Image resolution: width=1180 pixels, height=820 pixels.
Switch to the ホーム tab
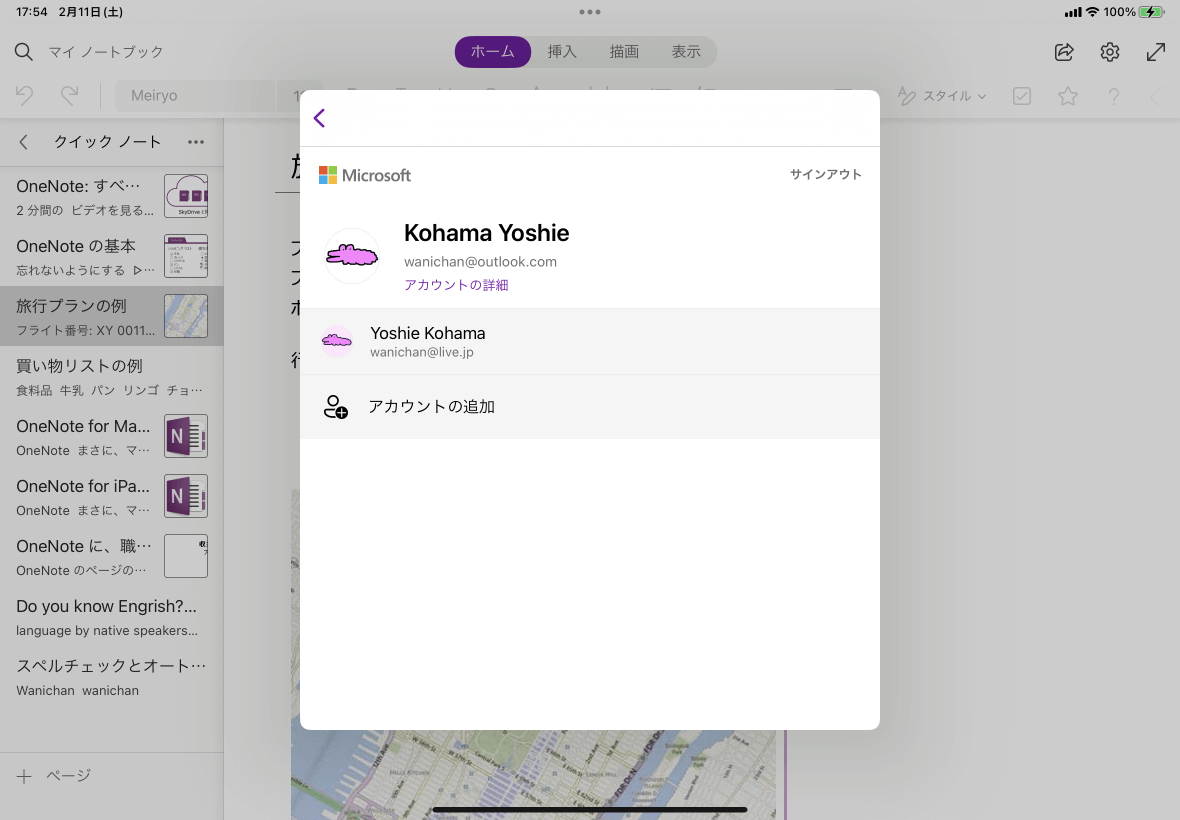point(493,52)
